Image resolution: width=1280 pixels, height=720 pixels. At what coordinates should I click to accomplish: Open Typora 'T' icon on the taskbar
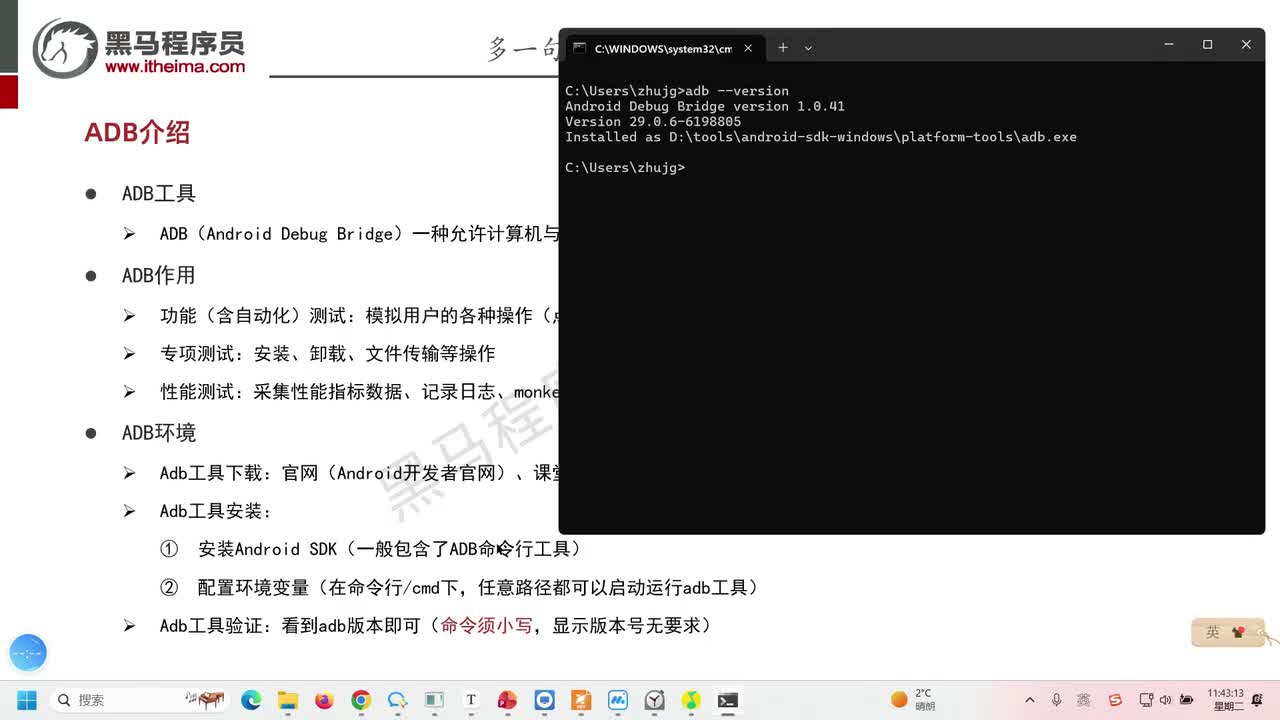click(x=471, y=700)
